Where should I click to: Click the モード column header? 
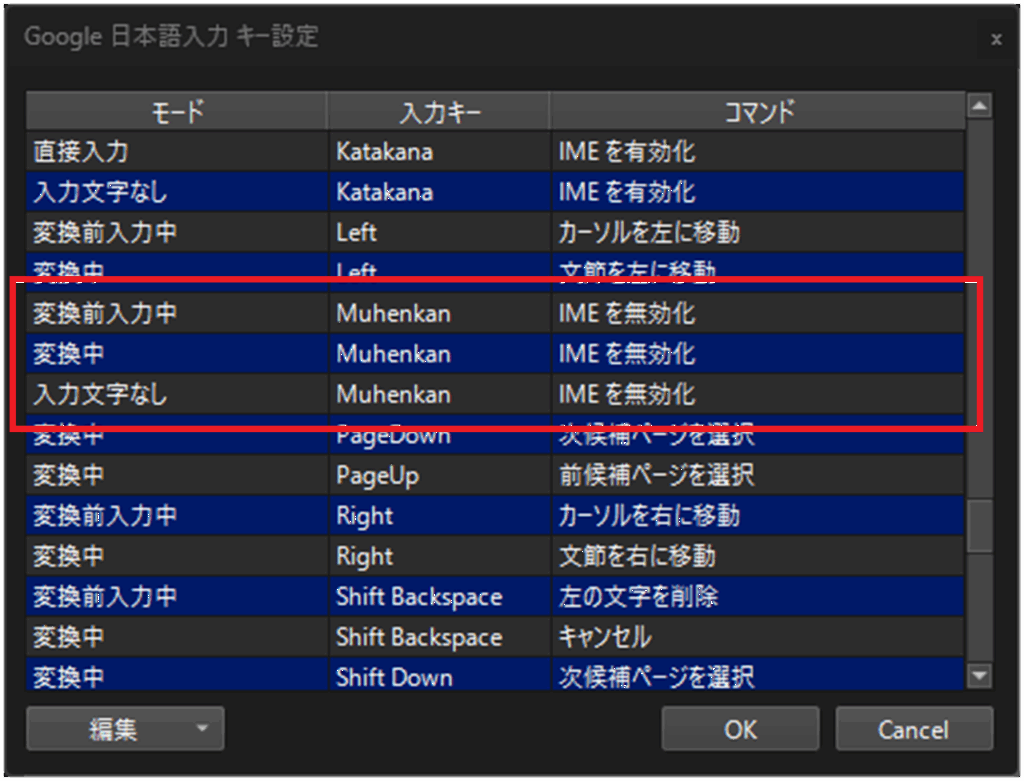pos(176,111)
